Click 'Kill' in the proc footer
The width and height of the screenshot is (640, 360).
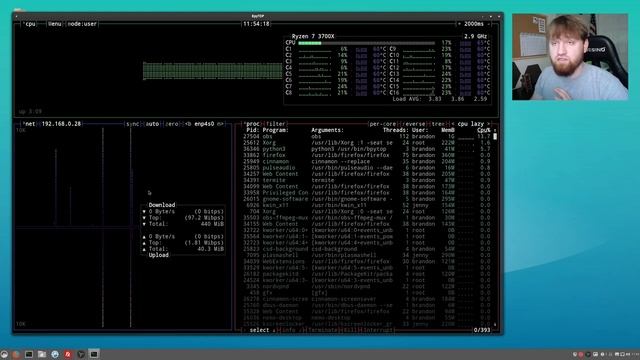[349, 330]
